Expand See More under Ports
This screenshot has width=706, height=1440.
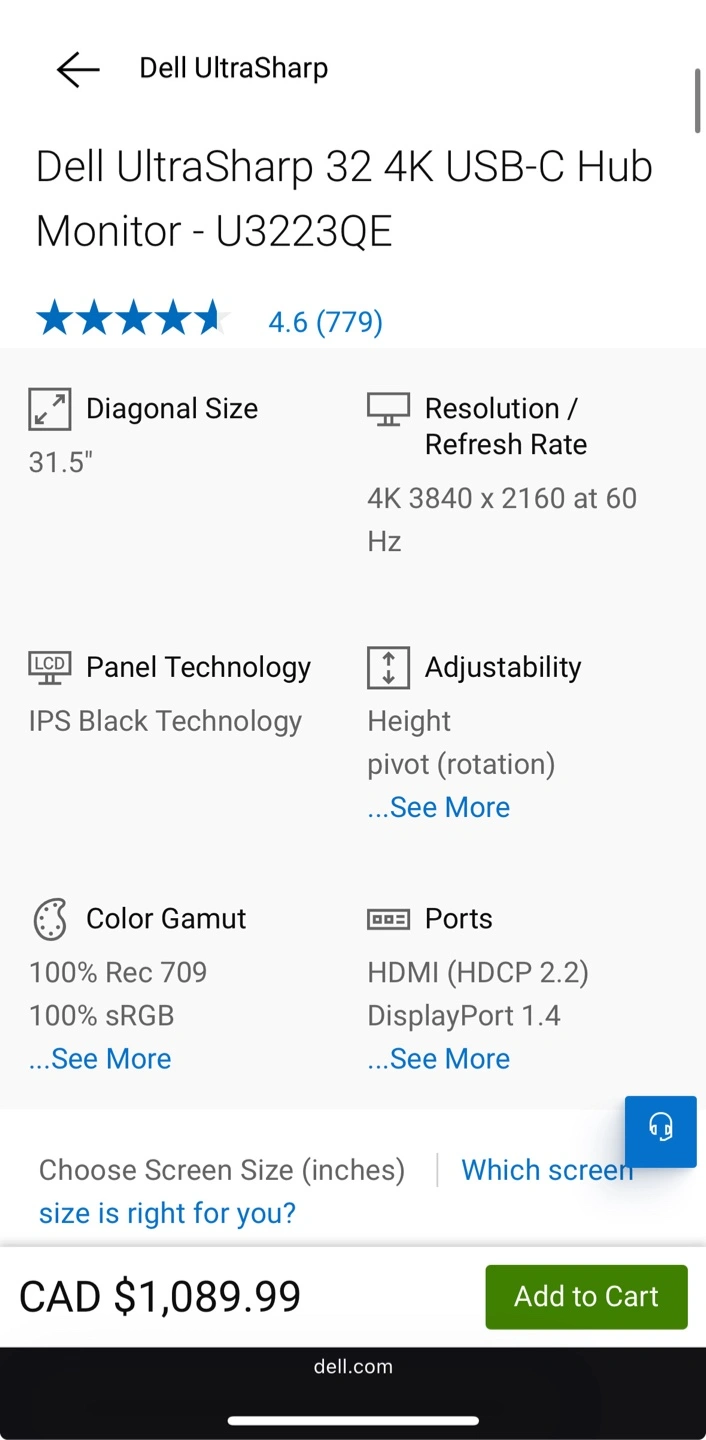pyautogui.click(x=439, y=1058)
